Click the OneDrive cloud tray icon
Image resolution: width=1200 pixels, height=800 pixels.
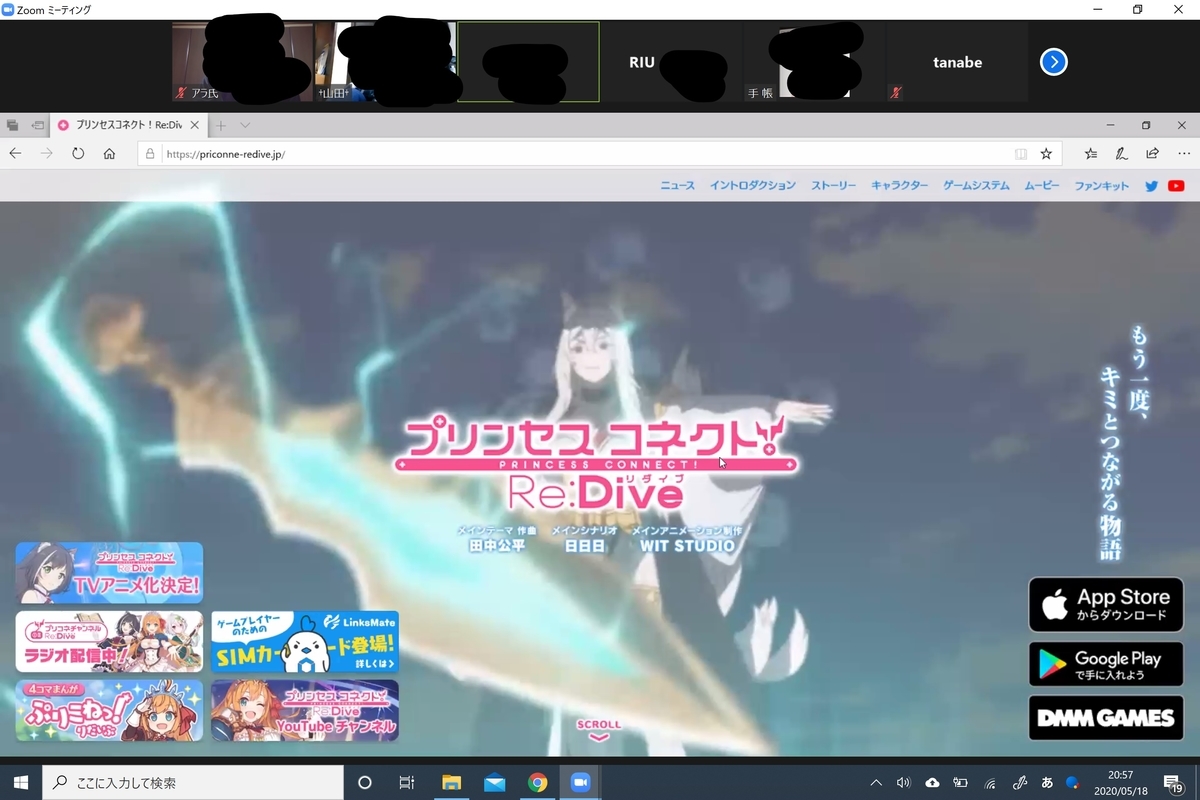(933, 782)
